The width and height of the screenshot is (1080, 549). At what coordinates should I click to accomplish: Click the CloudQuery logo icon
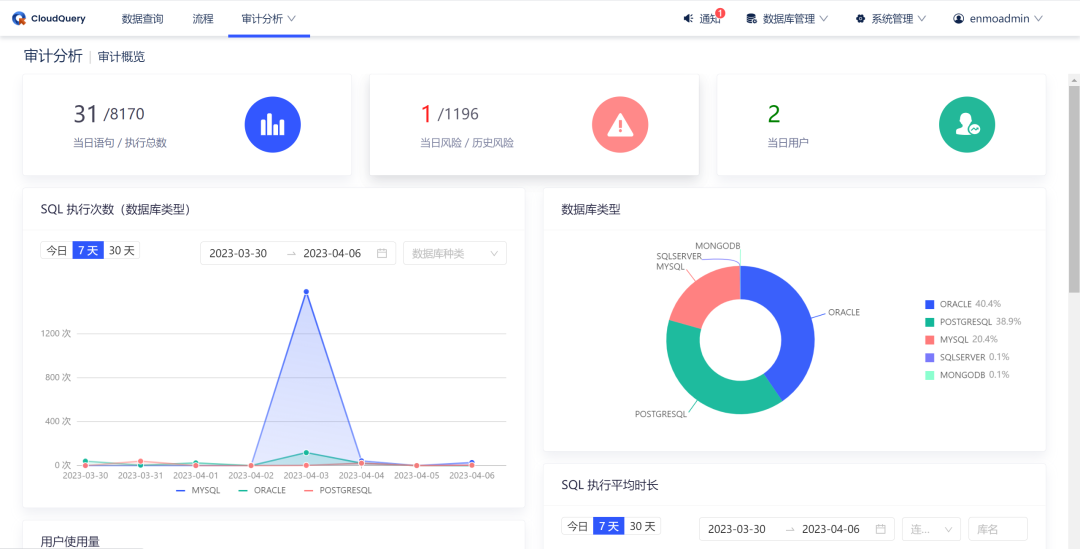19,19
